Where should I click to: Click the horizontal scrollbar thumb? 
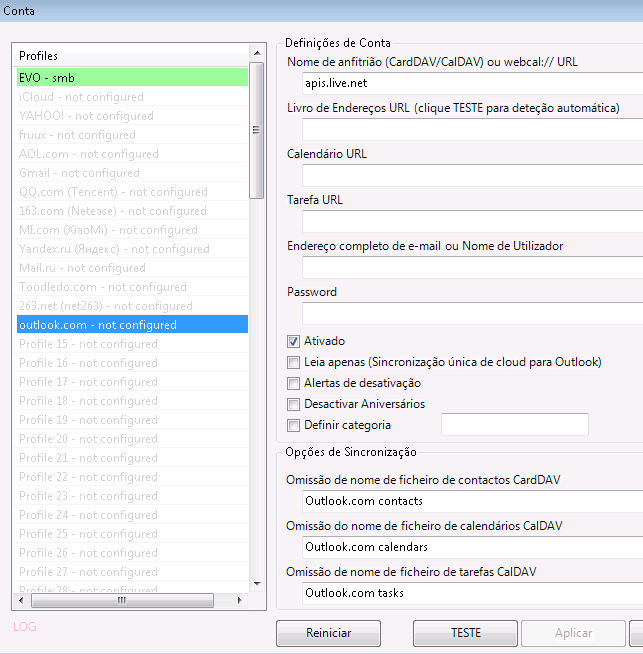[x=122, y=601]
